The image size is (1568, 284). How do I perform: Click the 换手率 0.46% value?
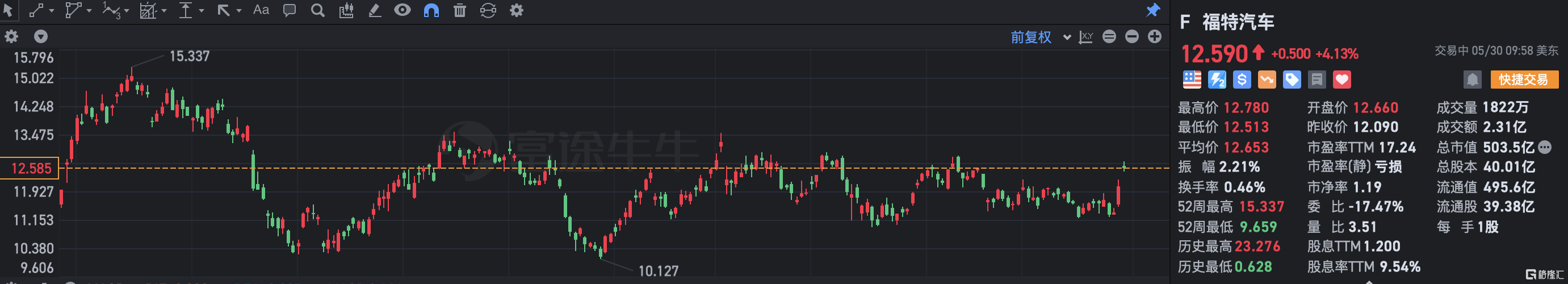1245,187
